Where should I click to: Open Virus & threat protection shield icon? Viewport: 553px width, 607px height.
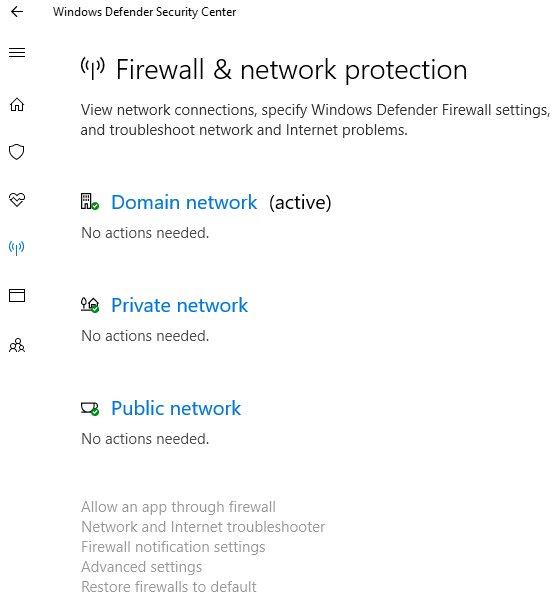point(17,152)
